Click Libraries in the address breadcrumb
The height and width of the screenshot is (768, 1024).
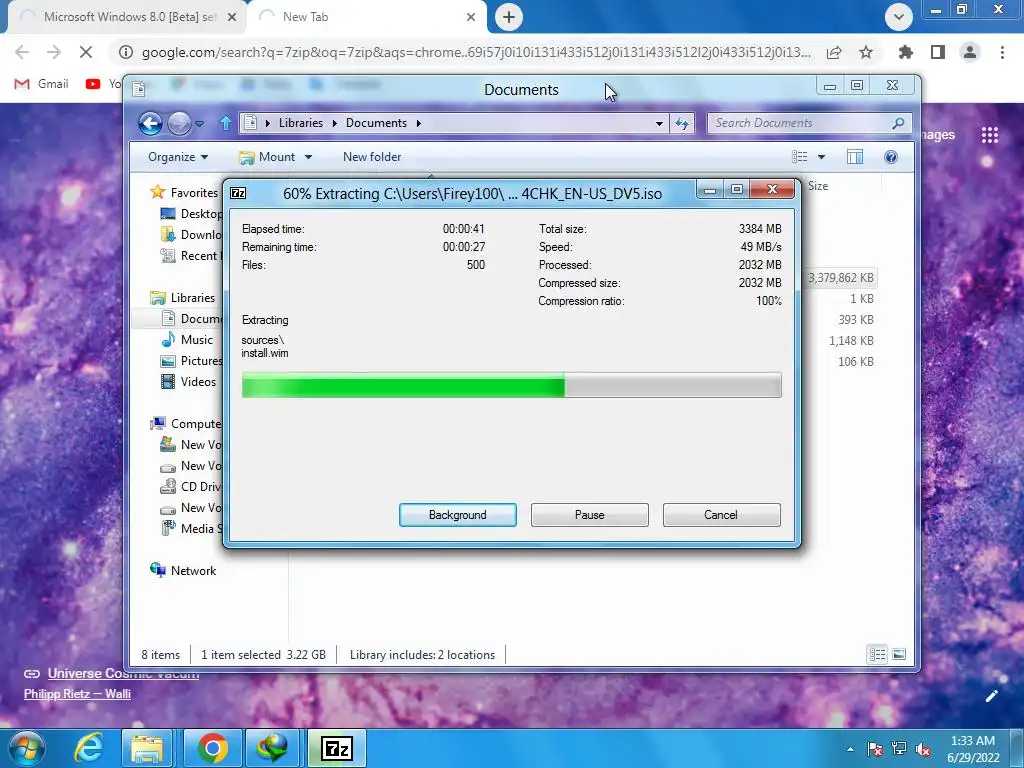tap(300, 123)
